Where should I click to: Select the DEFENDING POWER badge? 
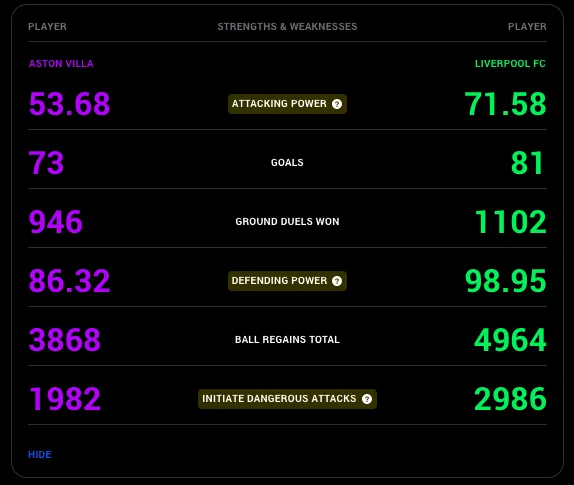pyautogui.click(x=287, y=281)
